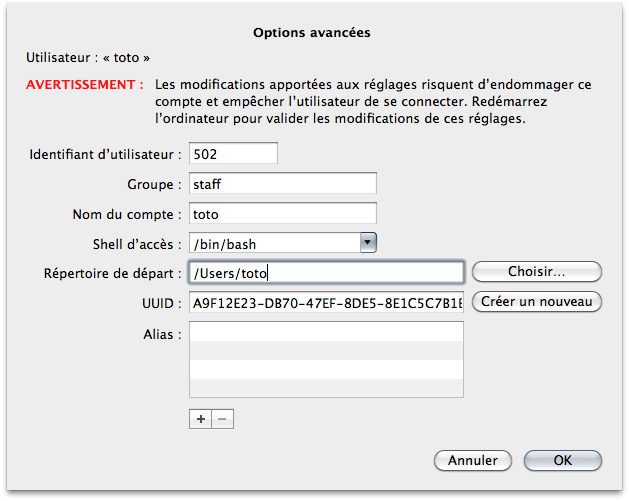Select the second row of the Alias list
This screenshot has height=501, width=629.
coord(325,351)
